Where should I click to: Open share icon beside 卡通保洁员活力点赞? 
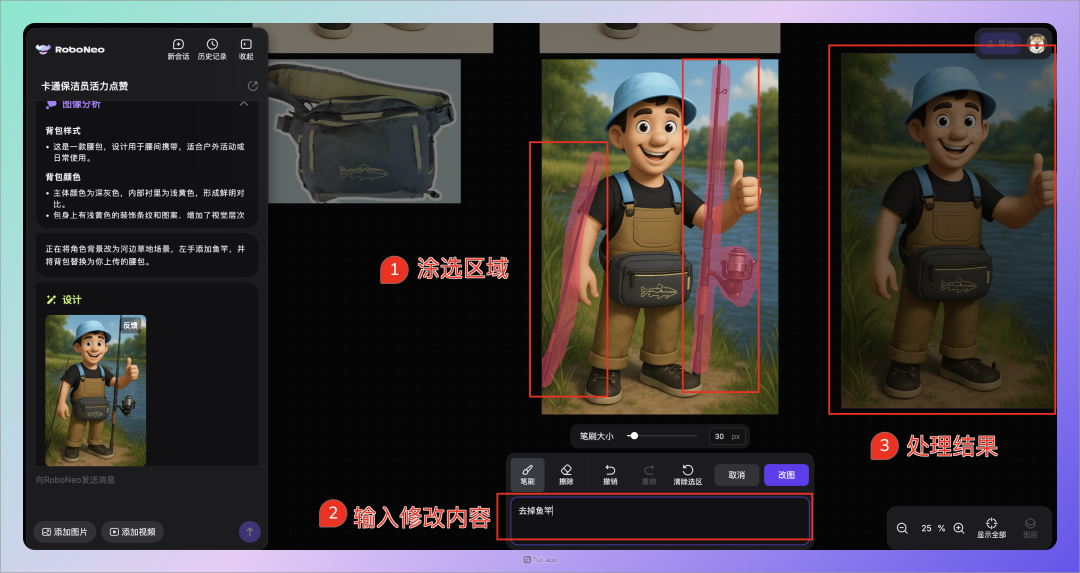coord(253,86)
